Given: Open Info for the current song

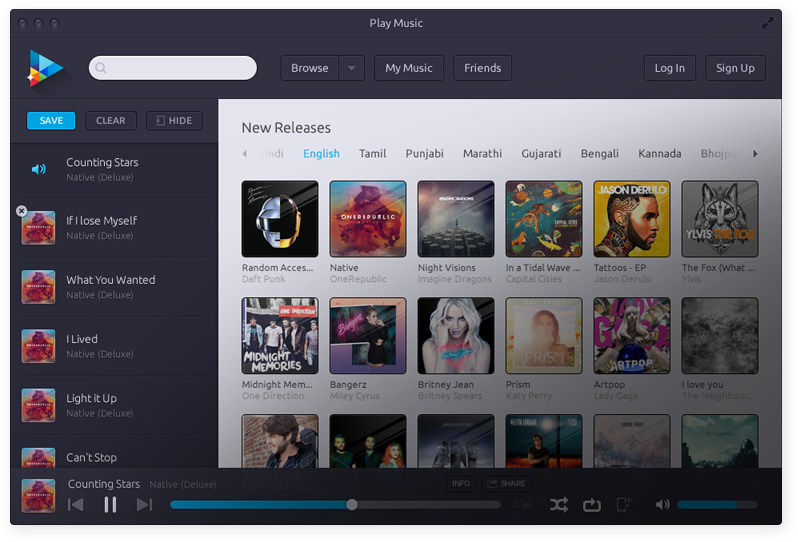Looking at the screenshot, I should click(x=461, y=483).
